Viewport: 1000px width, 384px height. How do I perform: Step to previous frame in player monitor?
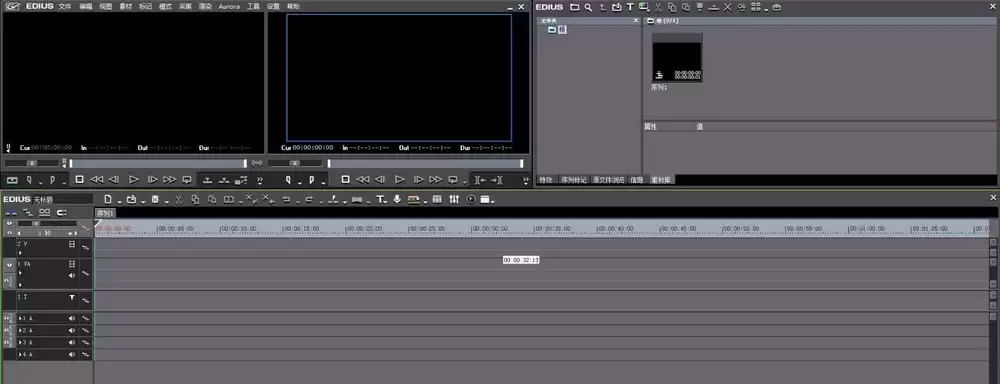pos(114,180)
